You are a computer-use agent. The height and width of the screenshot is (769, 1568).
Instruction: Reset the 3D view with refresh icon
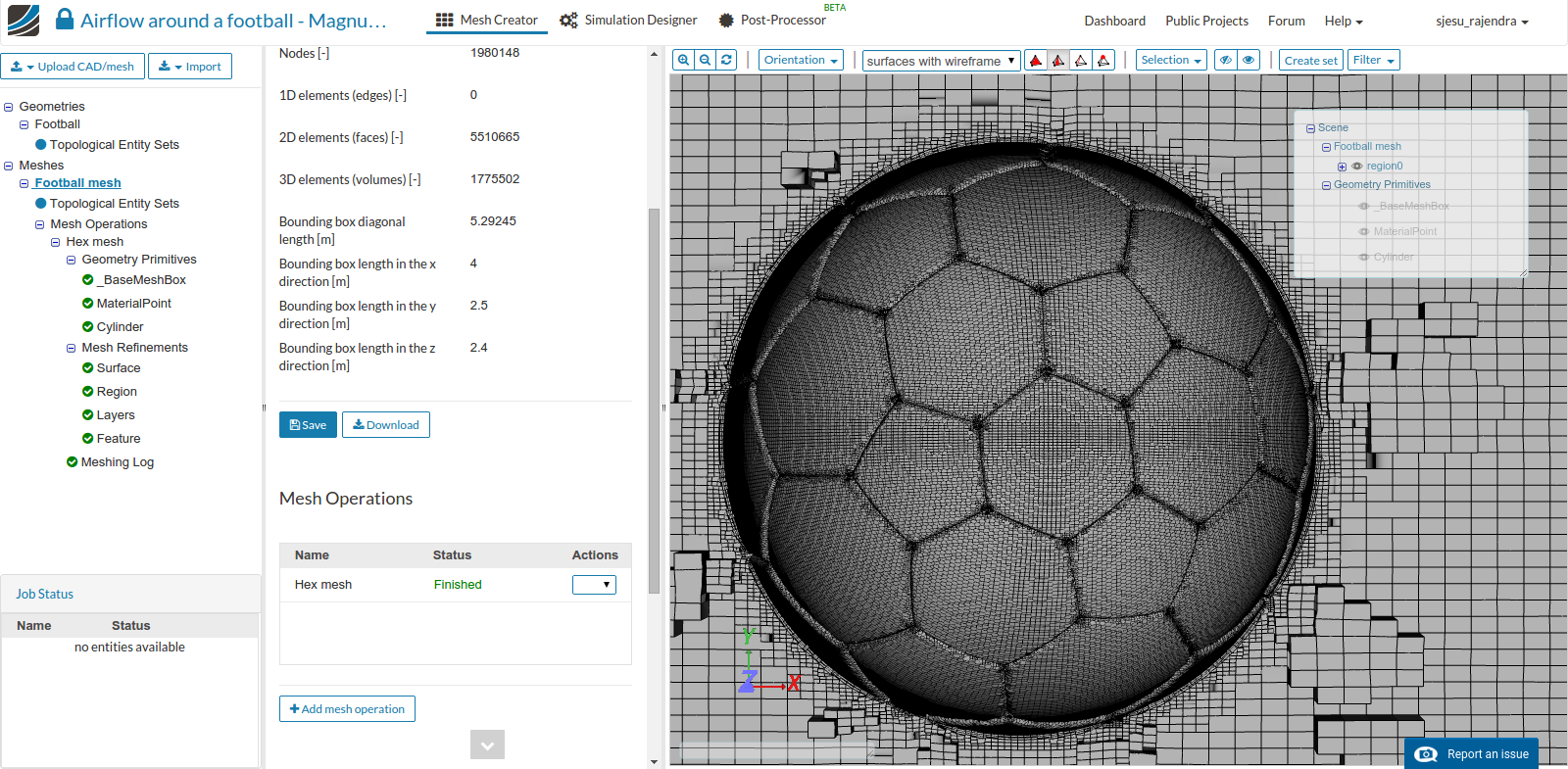pos(726,60)
